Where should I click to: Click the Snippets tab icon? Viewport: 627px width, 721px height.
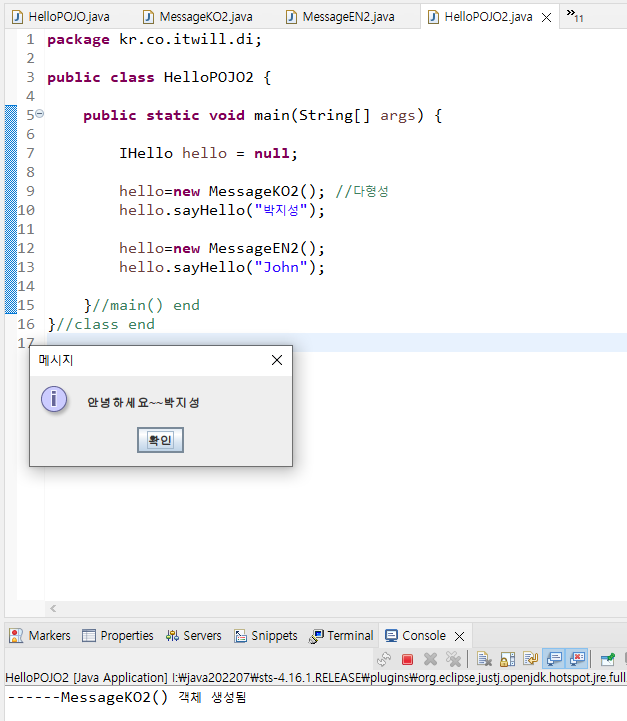(240, 636)
